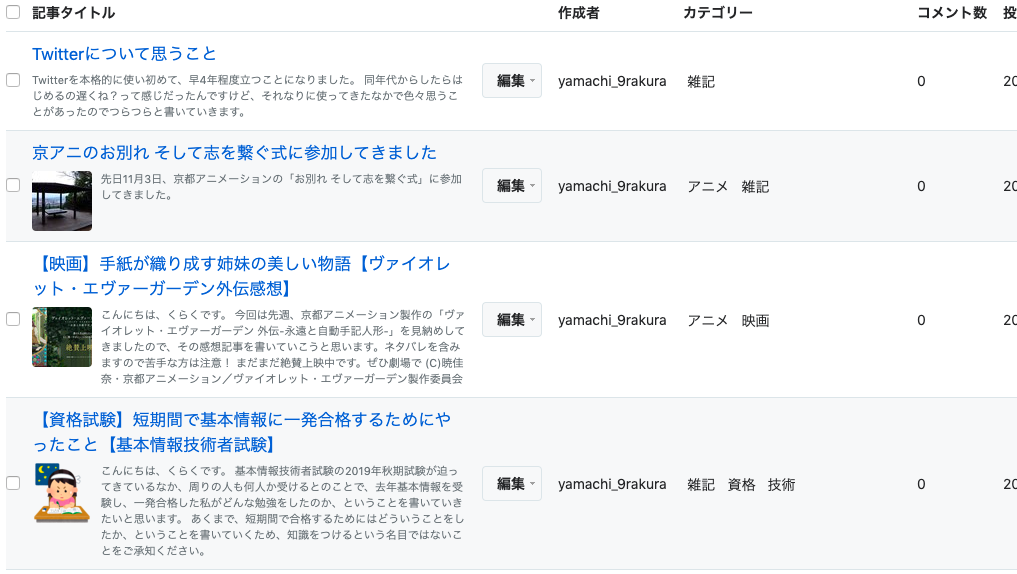Click excerpt mentioning 基本情報技術者試験の2019年秋期試験
The height and width of the screenshot is (574, 1017).
pos(283,510)
